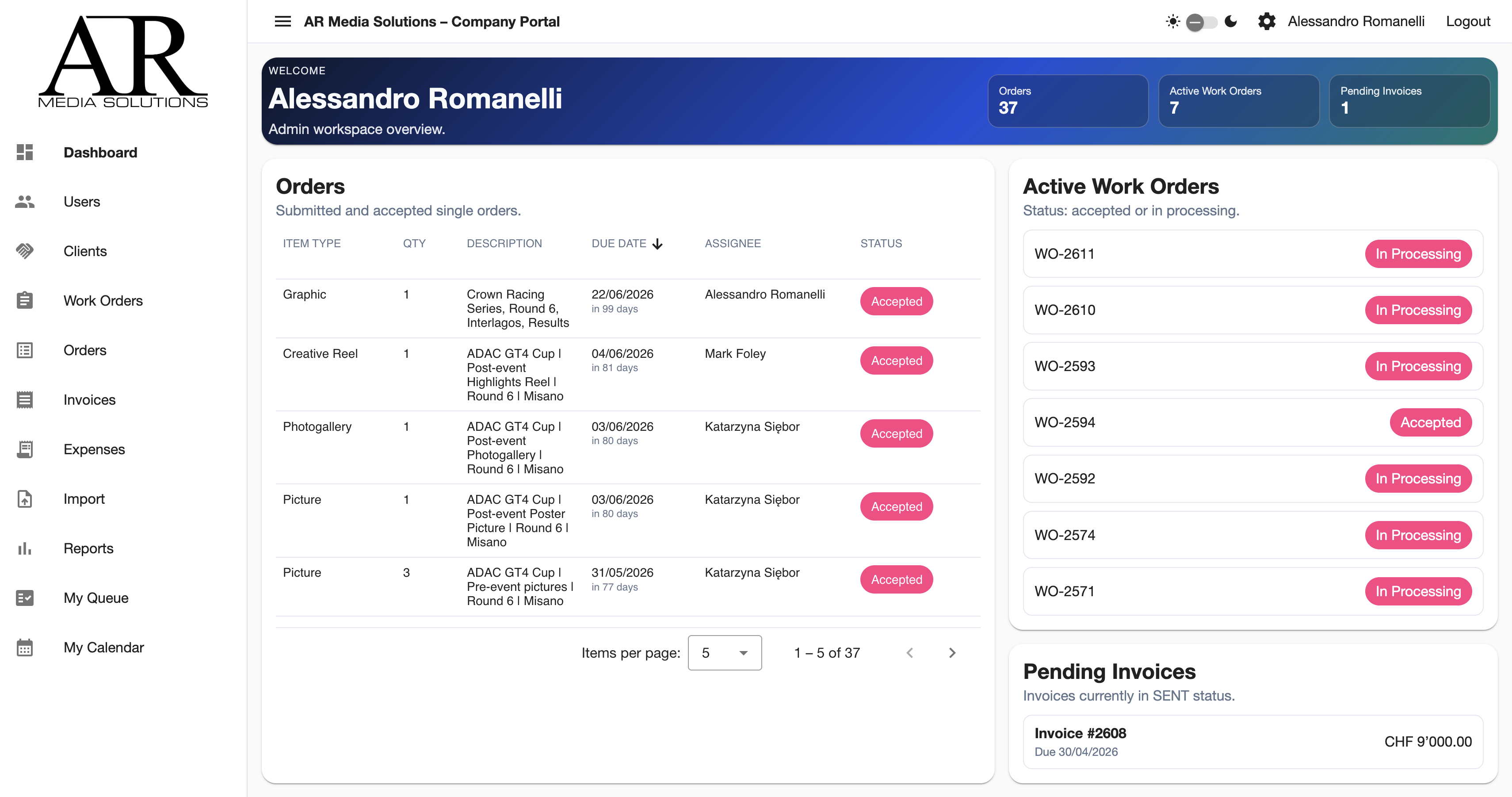This screenshot has width=1512, height=797.
Task: Click the Expenses receipt icon
Action: 25,449
